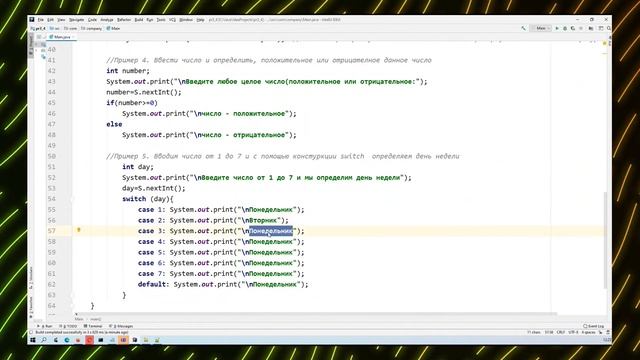Open the Refactor menu

124,20
